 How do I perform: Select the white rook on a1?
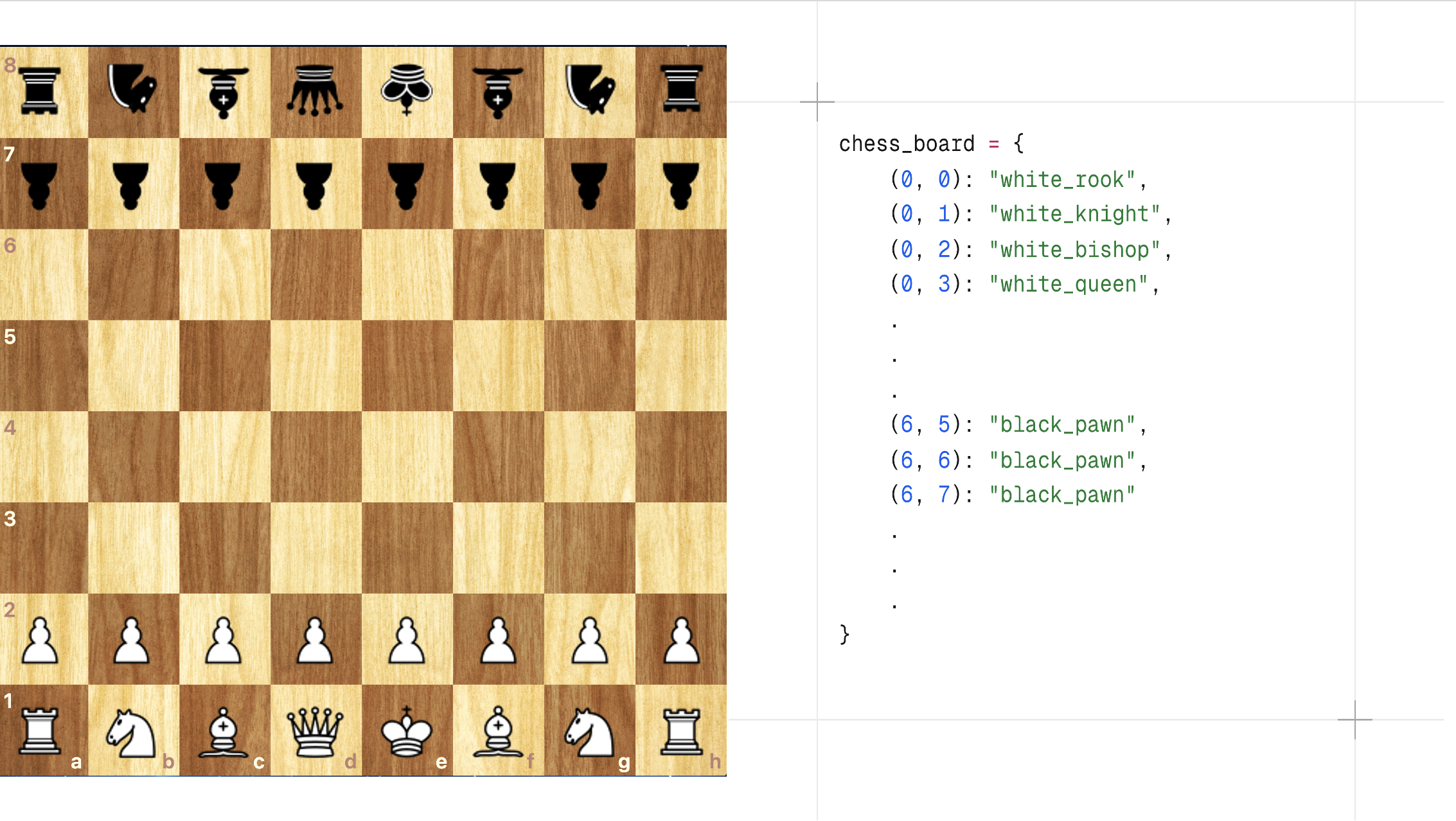40,731
